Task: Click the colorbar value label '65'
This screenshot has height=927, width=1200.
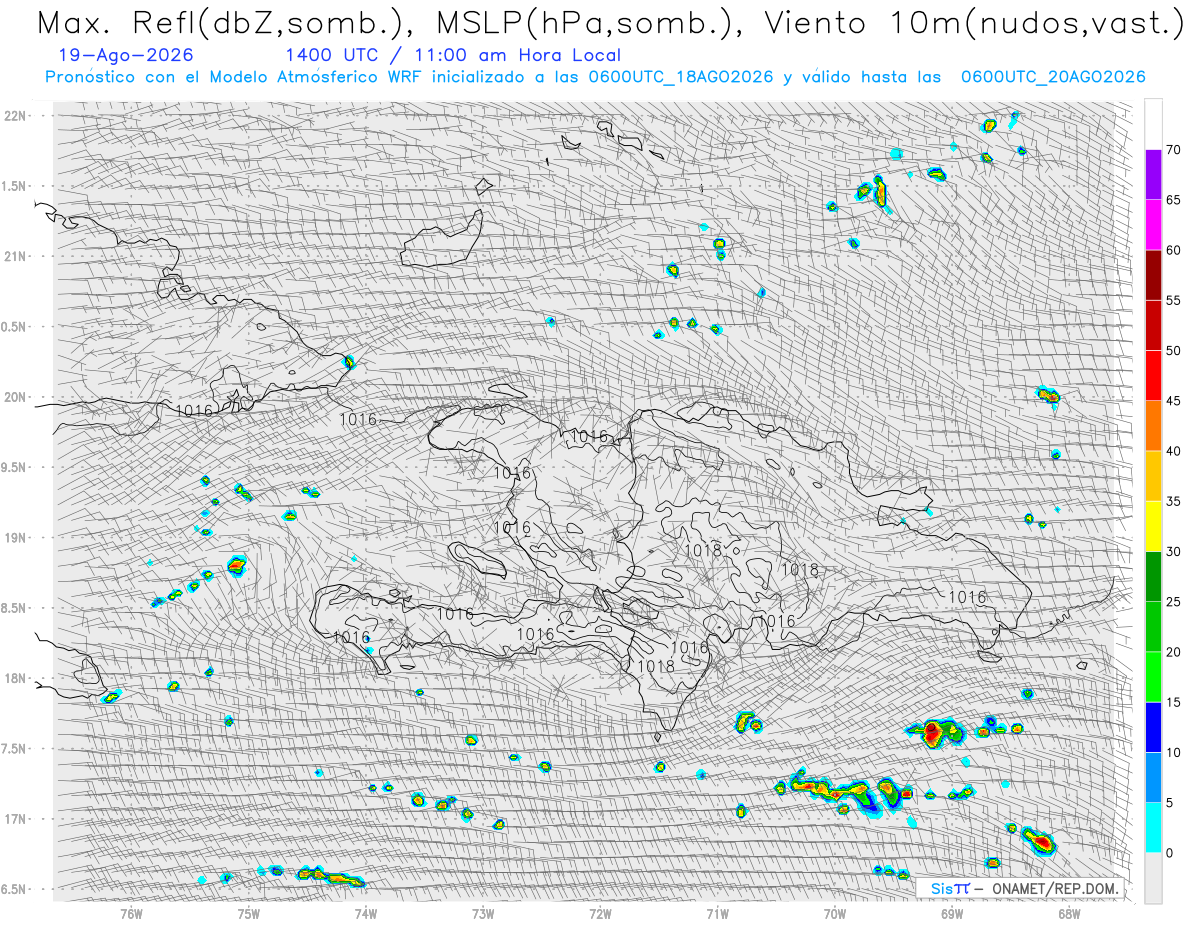Action: tap(1173, 200)
